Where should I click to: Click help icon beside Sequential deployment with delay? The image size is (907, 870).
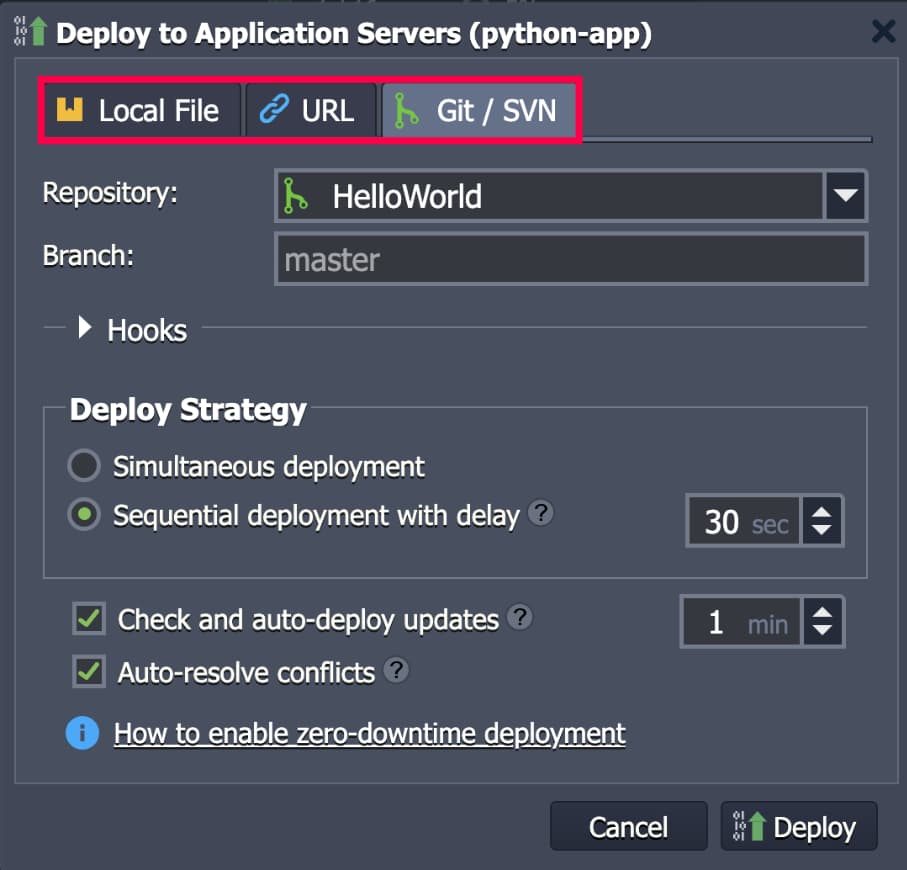click(x=540, y=514)
